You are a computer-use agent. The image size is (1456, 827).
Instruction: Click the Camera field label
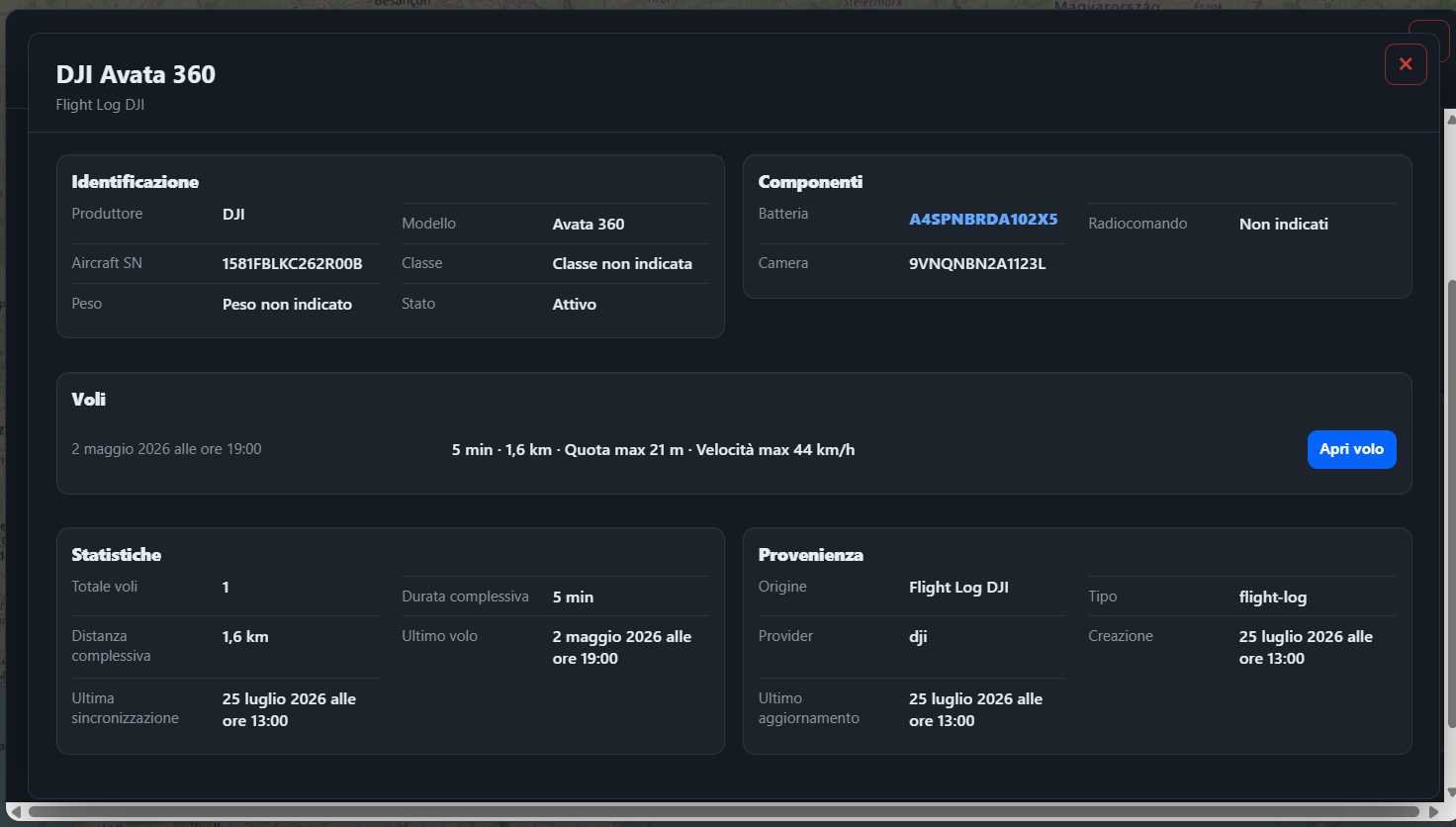[x=783, y=263]
